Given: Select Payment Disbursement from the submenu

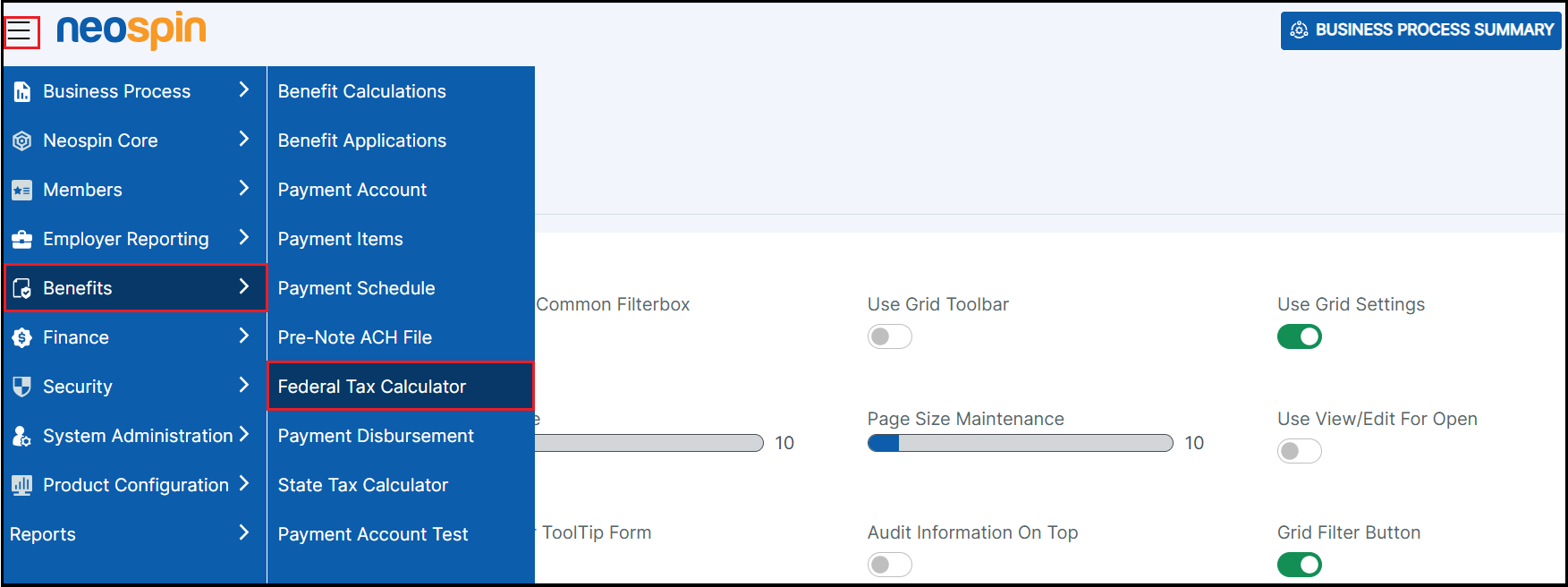Looking at the screenshot, I should coord(376,436).
